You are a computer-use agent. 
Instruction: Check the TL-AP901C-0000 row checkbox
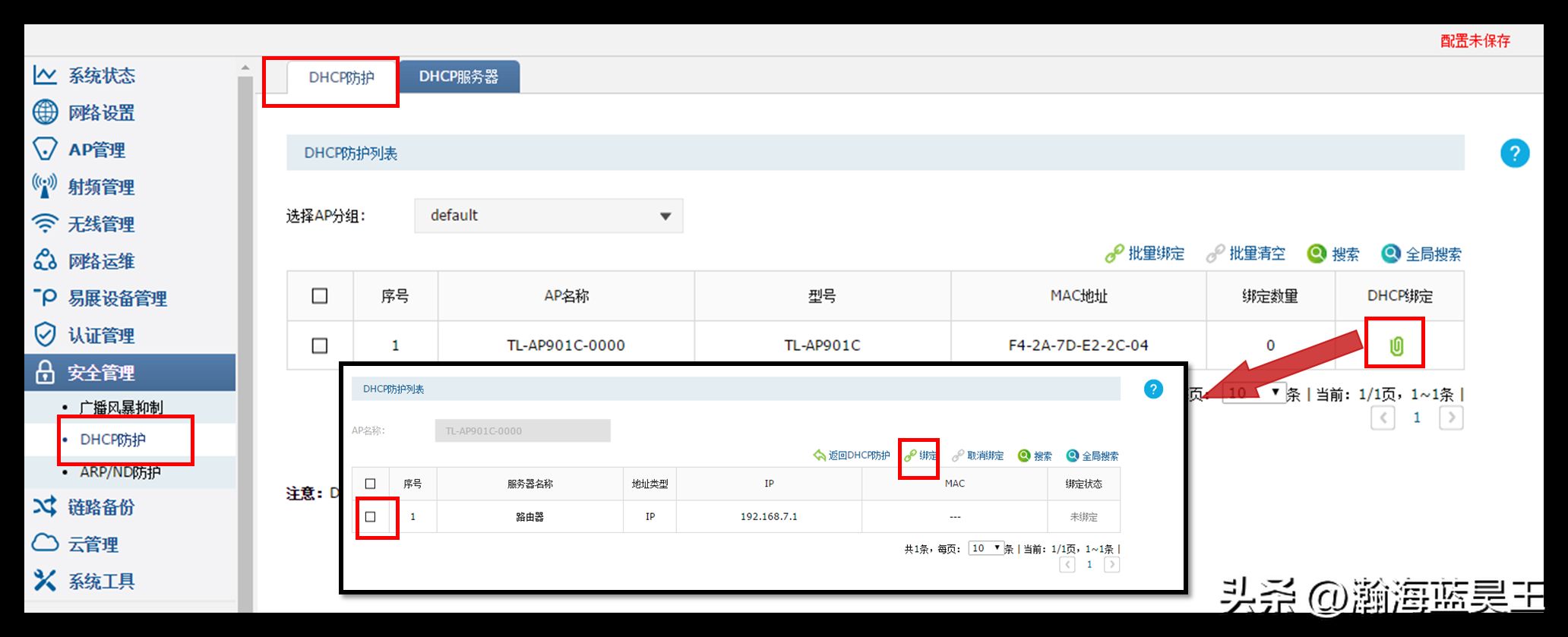tap(320, 345)
